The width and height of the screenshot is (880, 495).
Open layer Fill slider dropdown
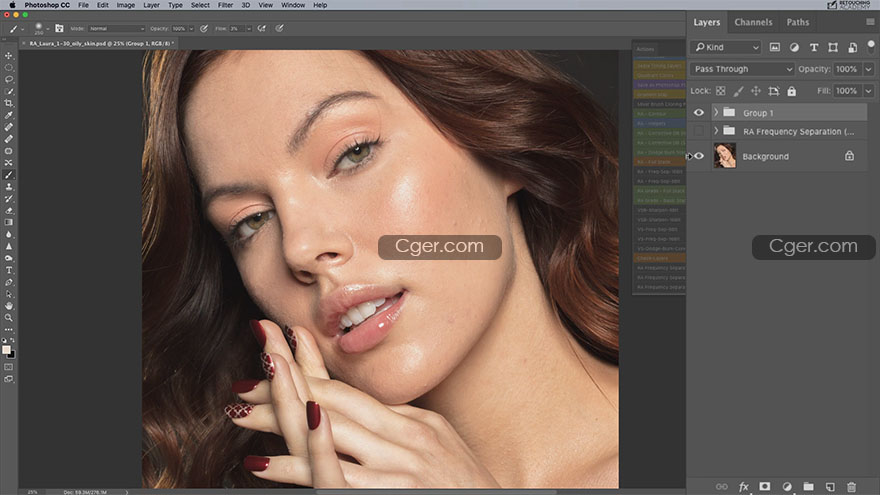tap(869, 91)
